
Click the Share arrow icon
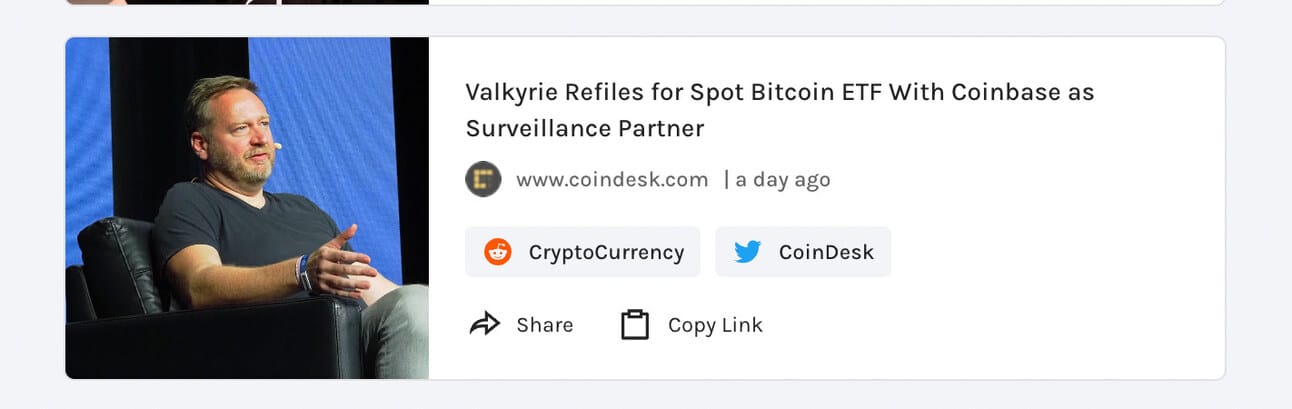pos(485,324)
